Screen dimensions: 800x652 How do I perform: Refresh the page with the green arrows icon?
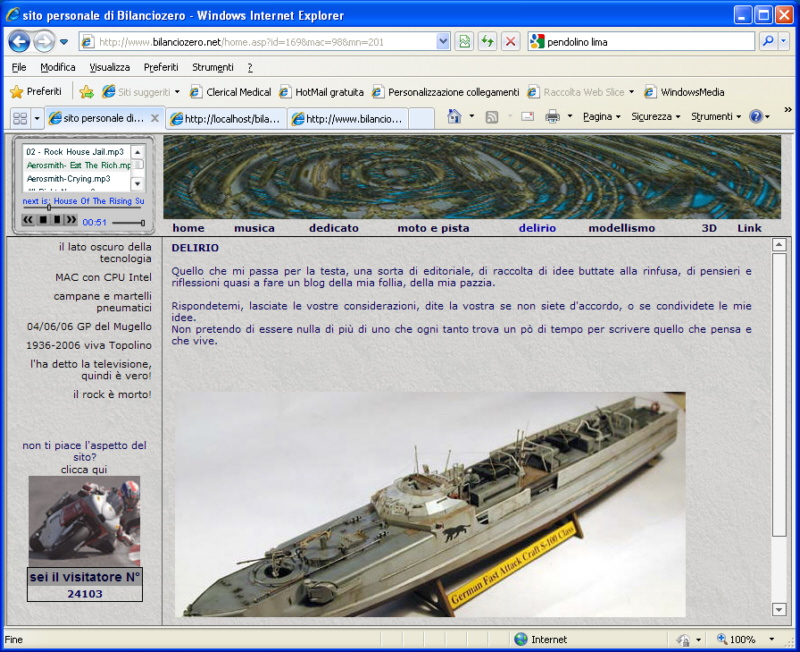pos(487,42)
